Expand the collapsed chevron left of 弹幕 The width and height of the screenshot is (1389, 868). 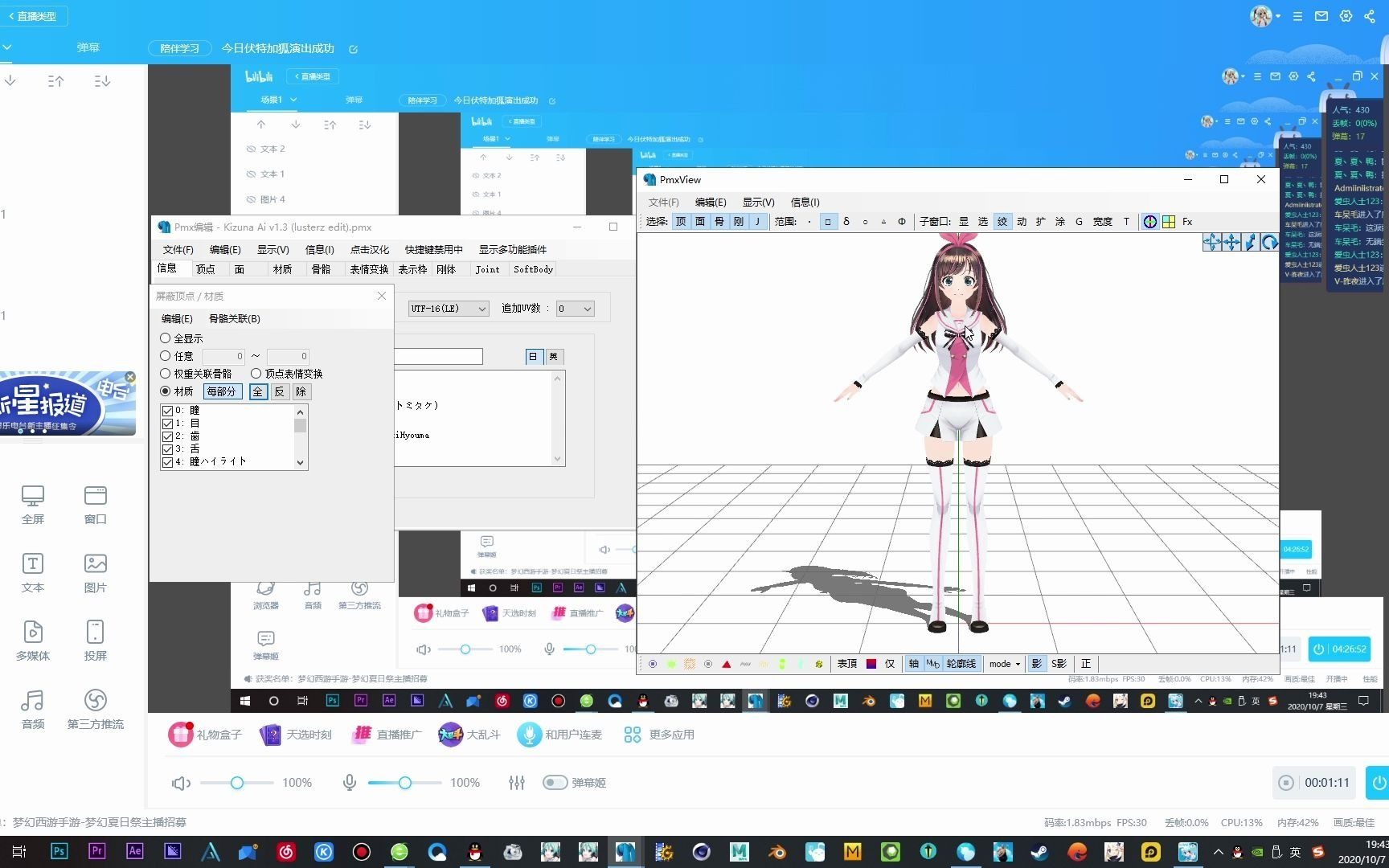click(x=6, y=47)
